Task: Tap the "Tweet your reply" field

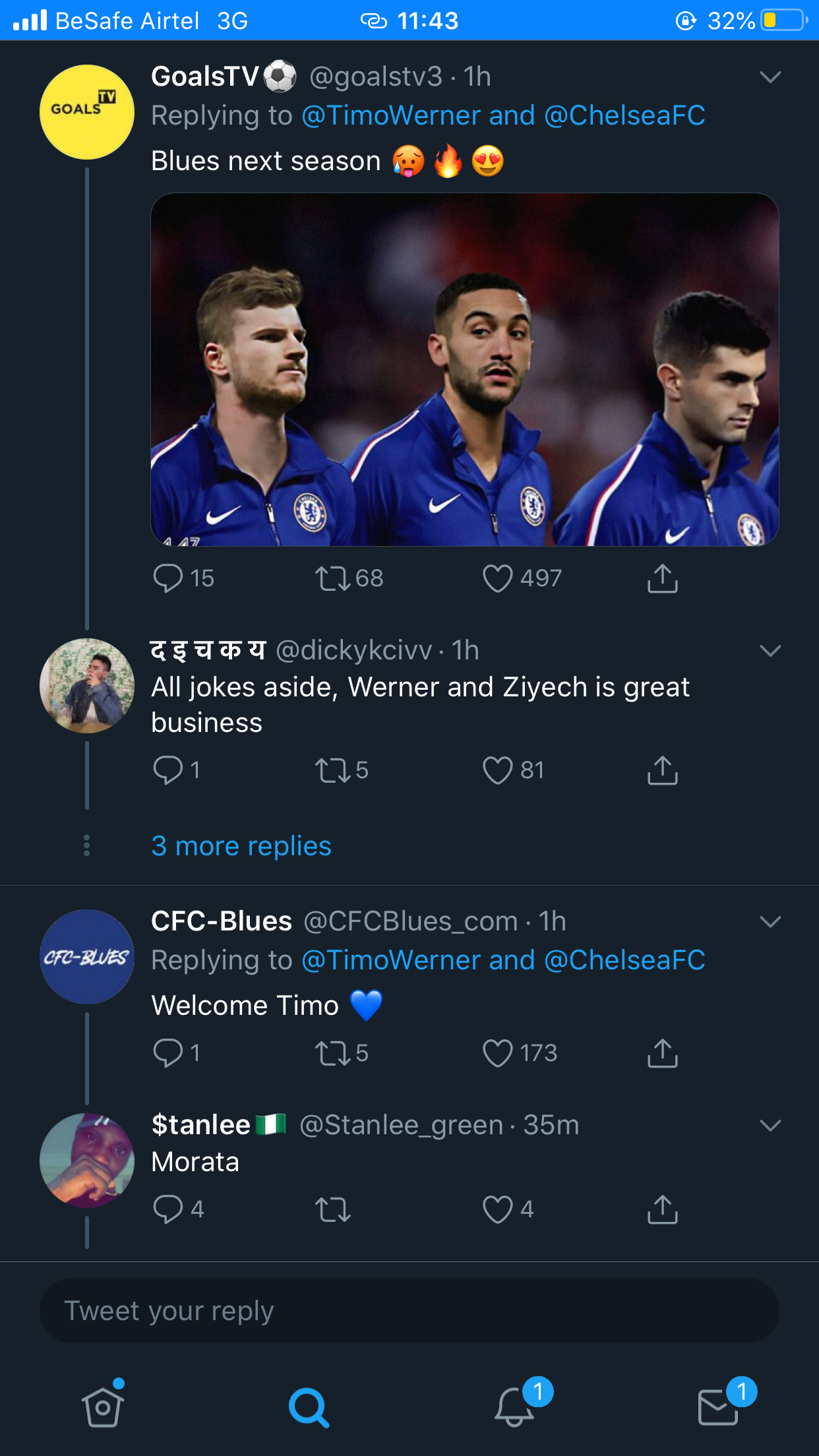Action: point(409,1311)
